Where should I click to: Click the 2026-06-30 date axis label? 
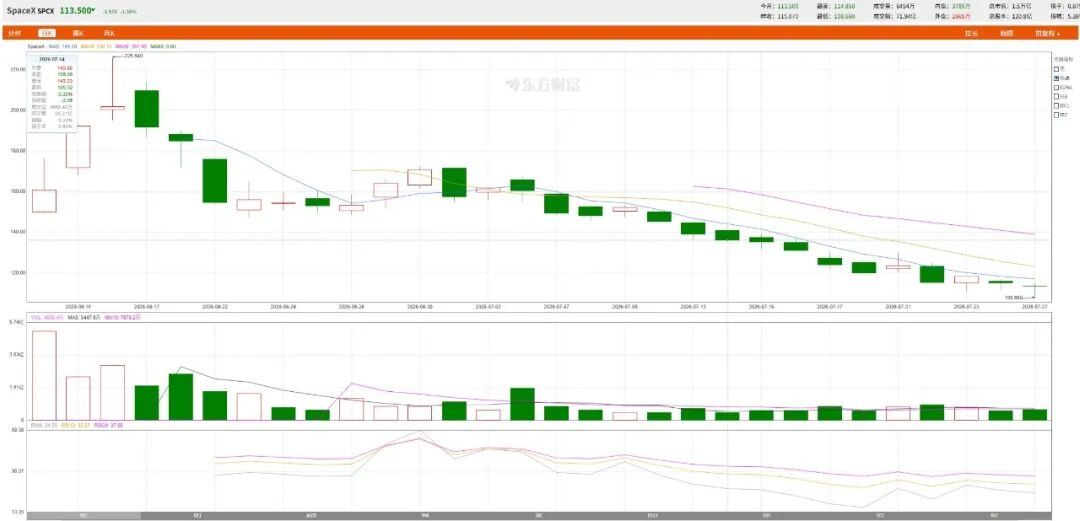coord(419,305)
